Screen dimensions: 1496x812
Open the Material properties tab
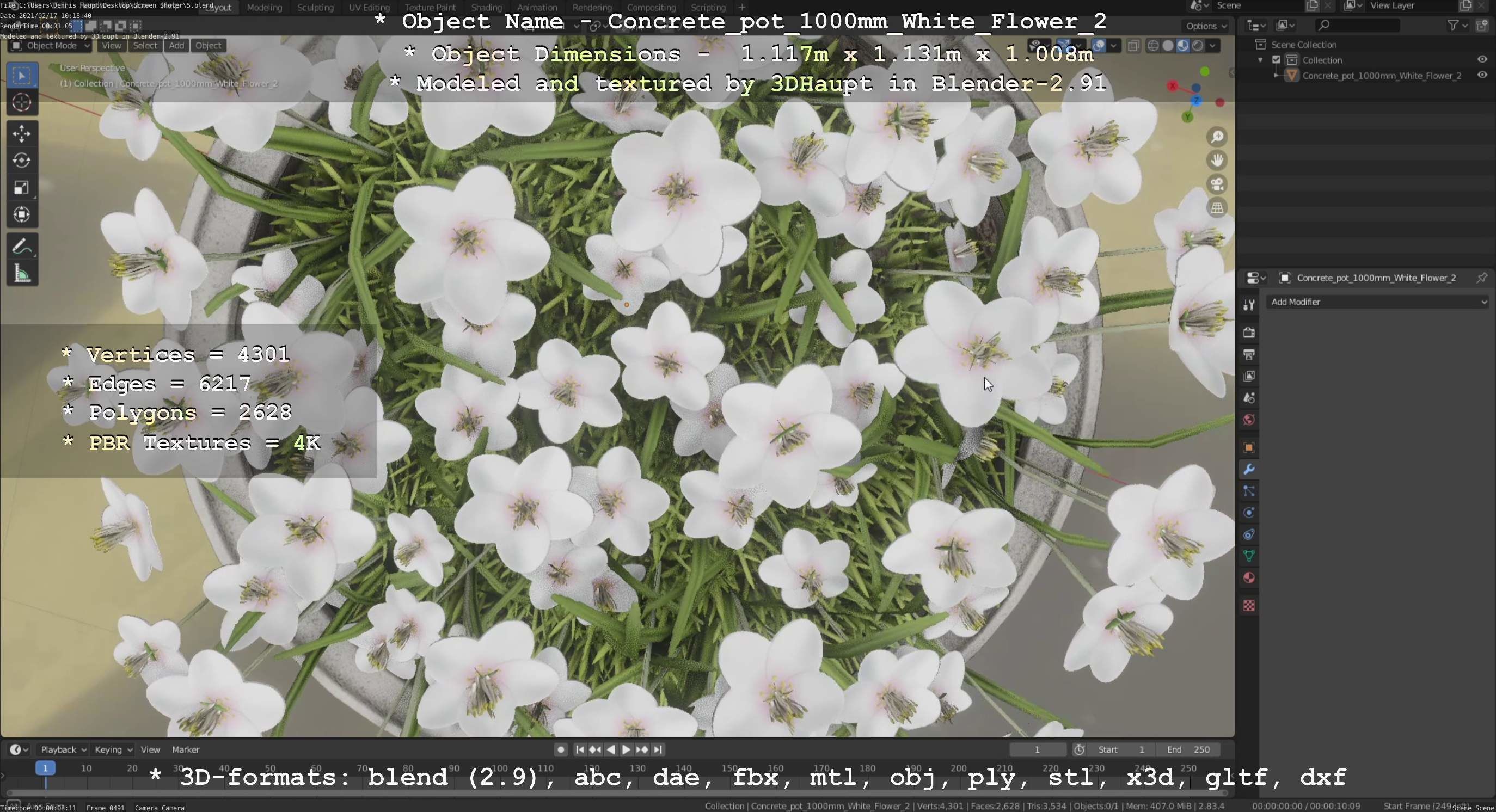[x=1249, y=578]
